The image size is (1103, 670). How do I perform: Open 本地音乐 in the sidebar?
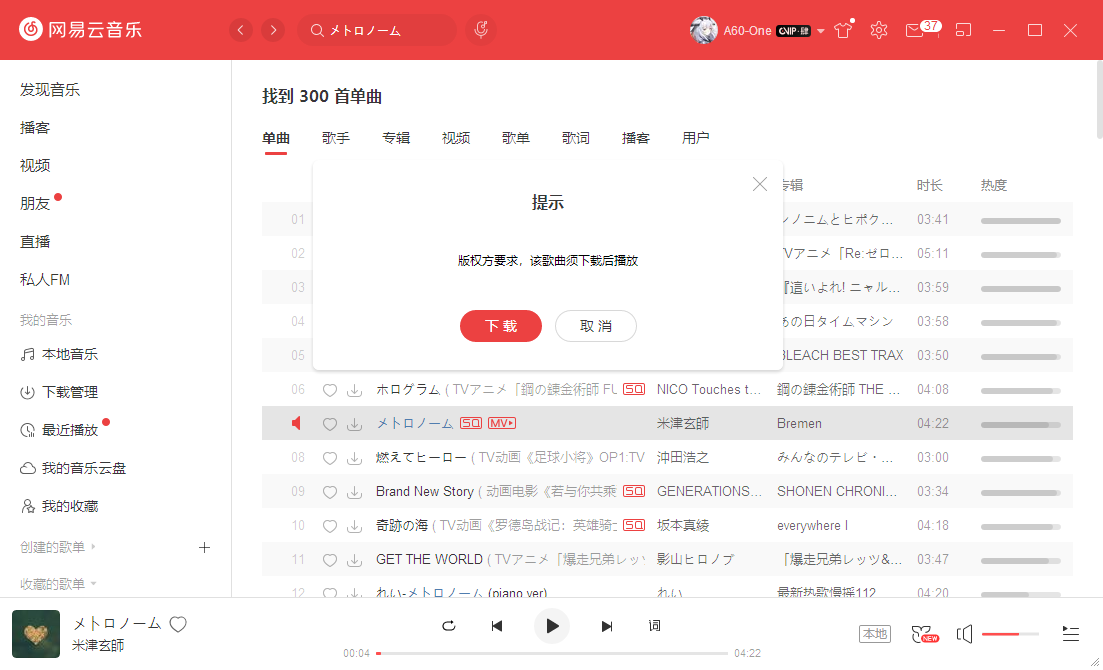tap(59, 354)
